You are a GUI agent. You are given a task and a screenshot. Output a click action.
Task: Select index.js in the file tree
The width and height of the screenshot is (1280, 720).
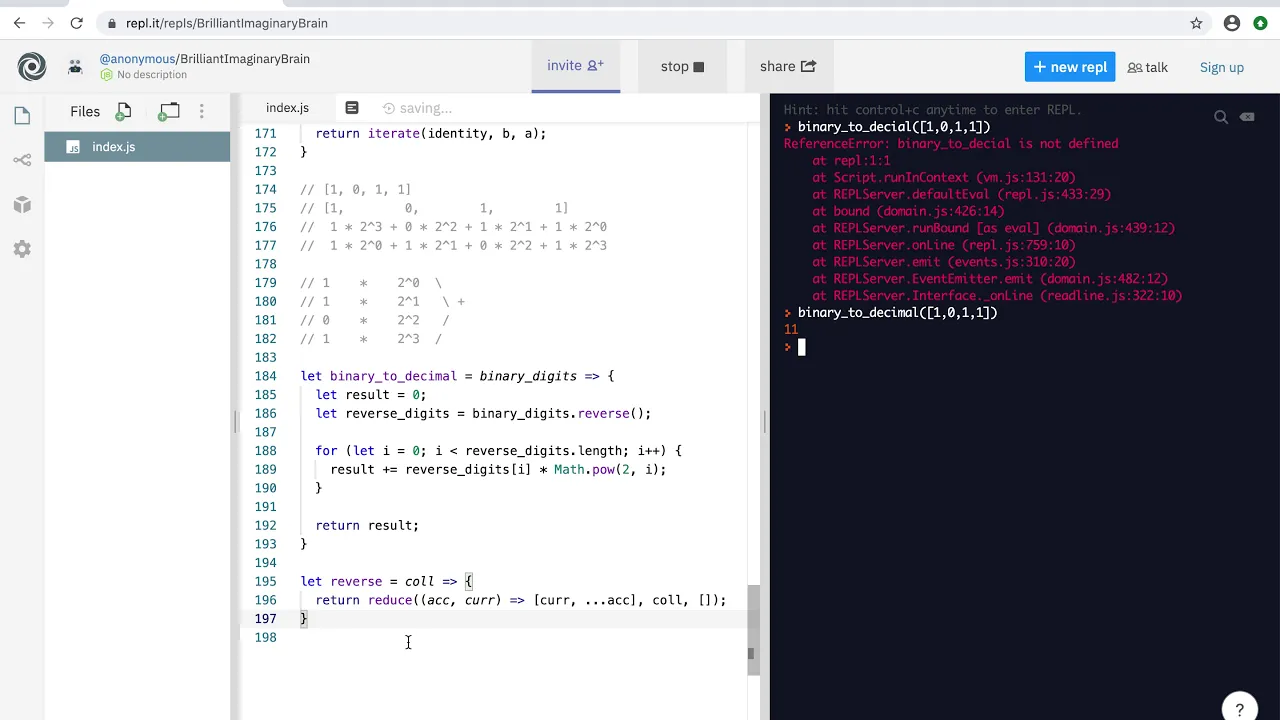coord(137,147)
